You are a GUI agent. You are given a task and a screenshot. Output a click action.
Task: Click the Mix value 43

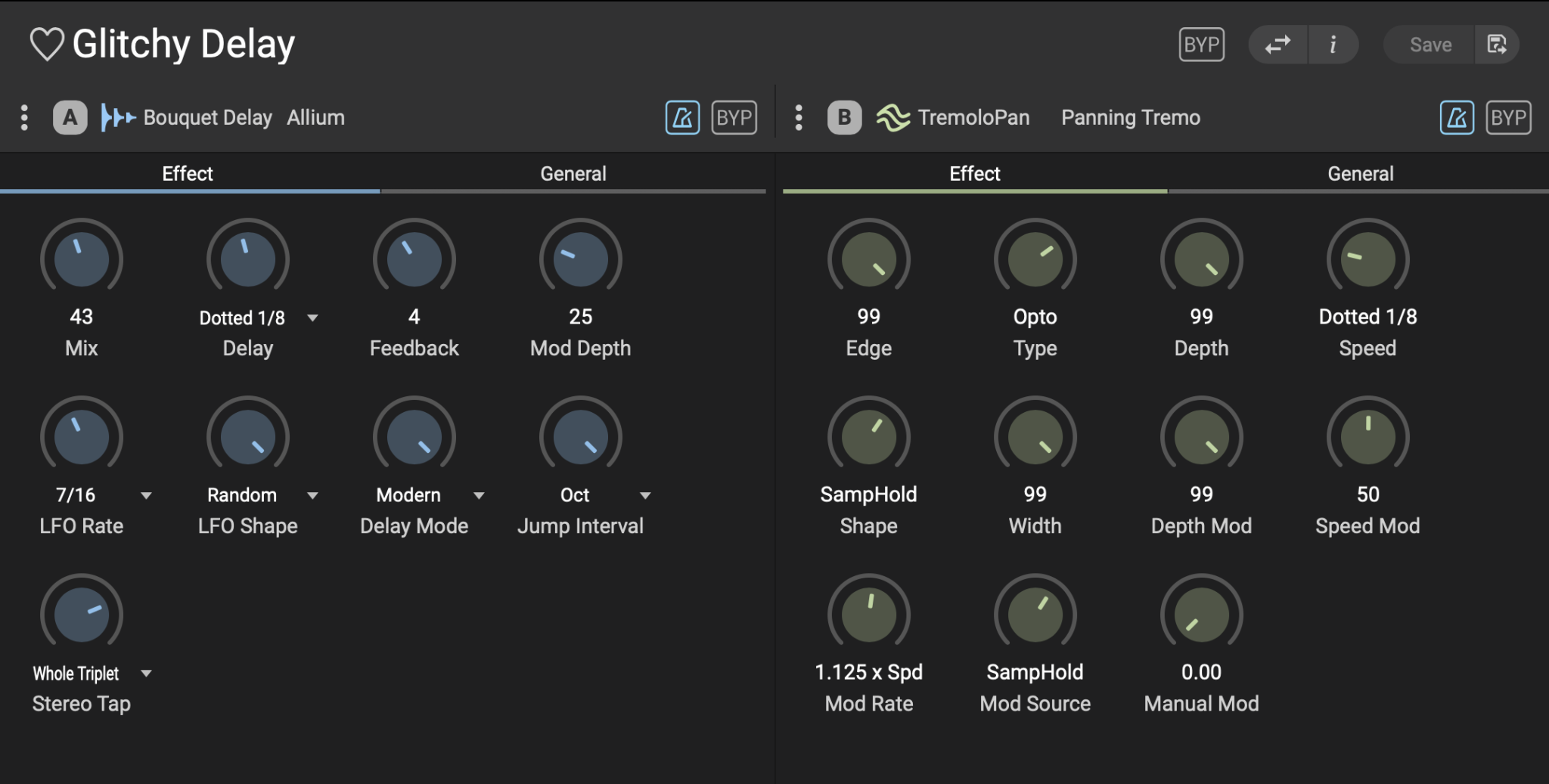pyautogui.click(x=82, y=317)
